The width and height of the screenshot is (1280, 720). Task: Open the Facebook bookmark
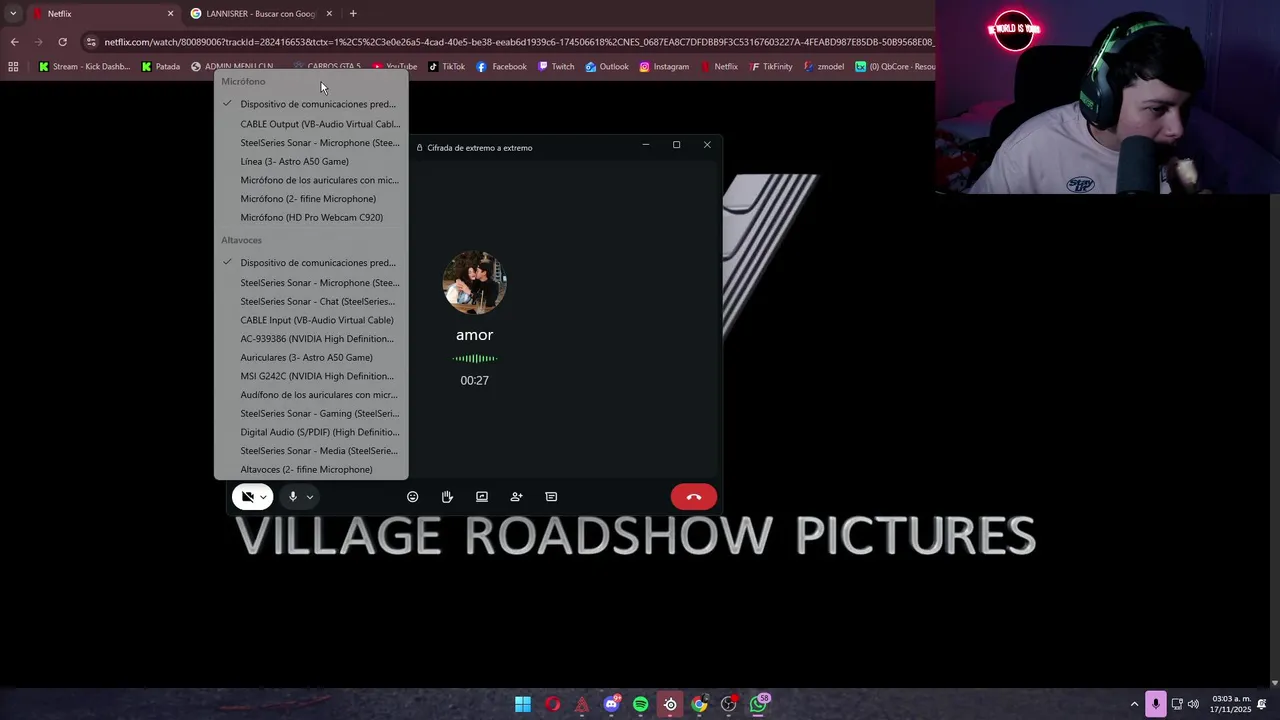(501, 67)
